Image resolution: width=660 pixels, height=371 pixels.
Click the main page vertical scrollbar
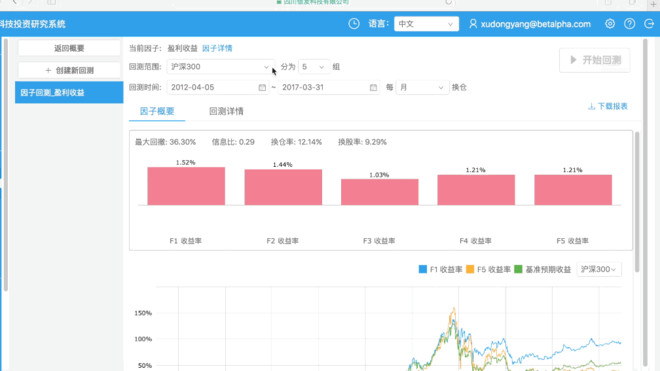[x=645, y=202]
